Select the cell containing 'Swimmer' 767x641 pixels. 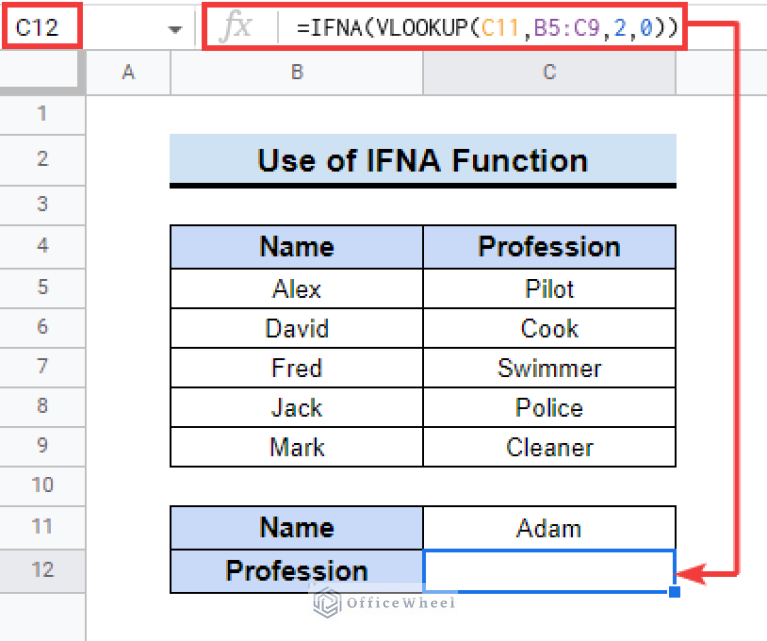pos(549,367)
